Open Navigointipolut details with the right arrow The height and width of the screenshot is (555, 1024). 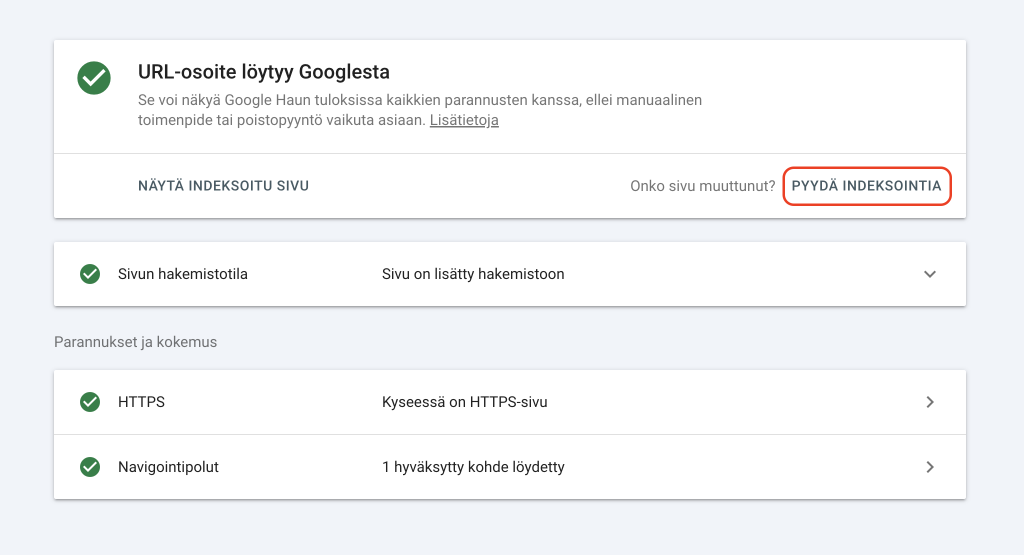(x=930, y=467)
